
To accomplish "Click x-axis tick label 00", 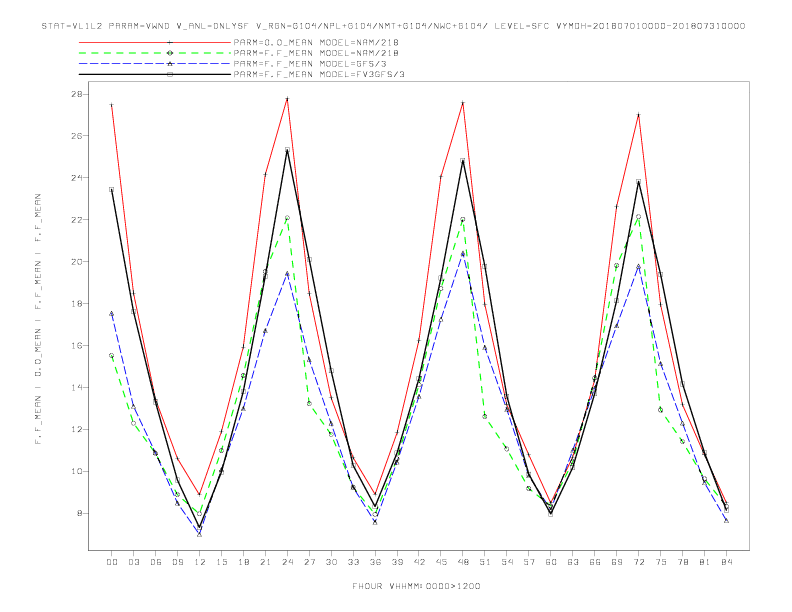I will click(x=112, y=562).
